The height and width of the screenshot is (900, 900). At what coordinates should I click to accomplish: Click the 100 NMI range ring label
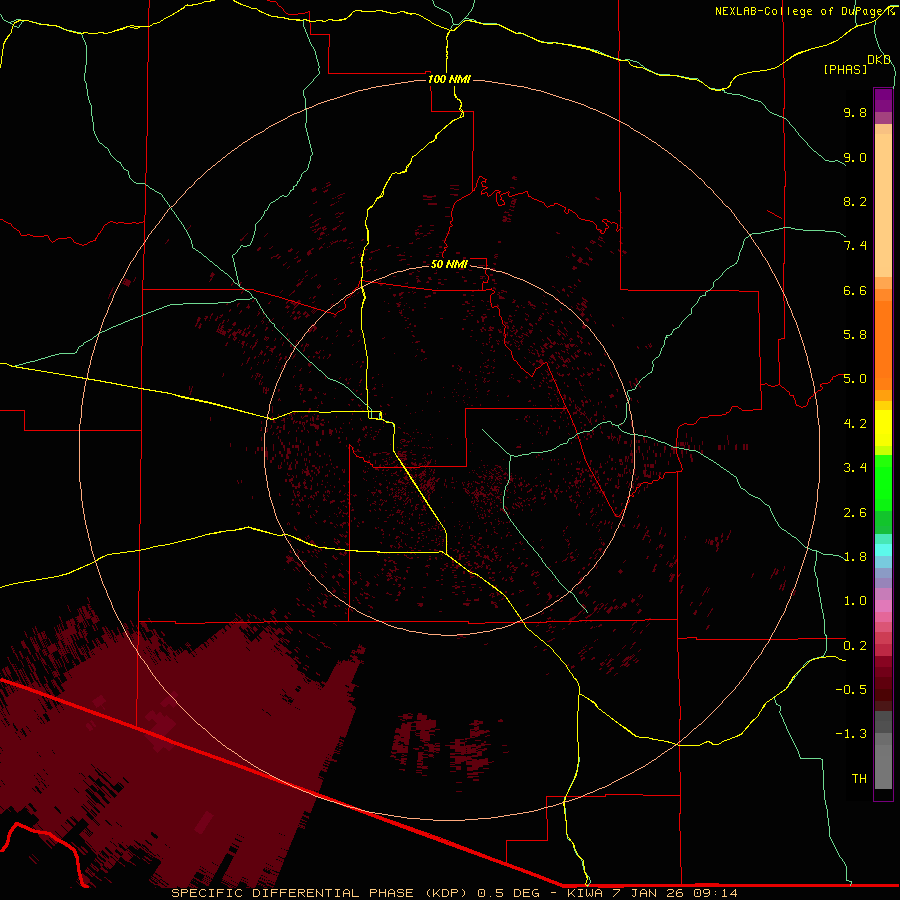point(449,79)
